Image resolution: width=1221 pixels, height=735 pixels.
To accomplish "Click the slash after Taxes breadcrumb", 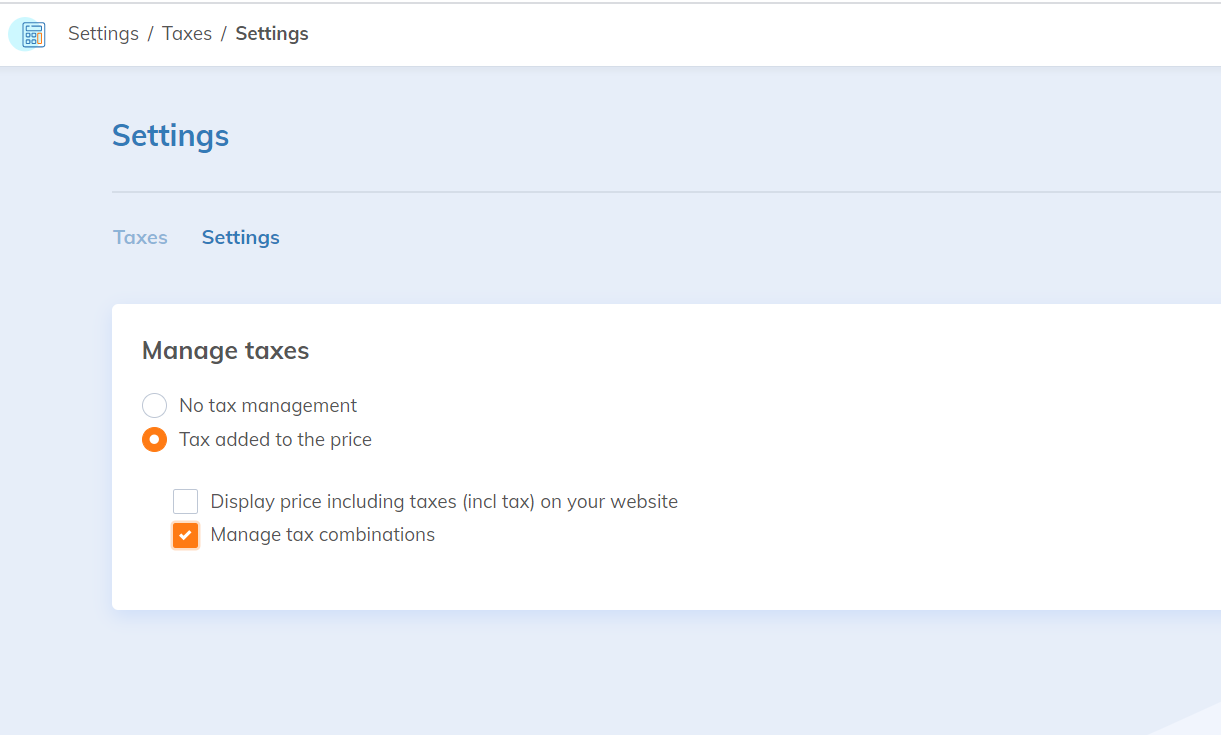I will pos(224,34).
